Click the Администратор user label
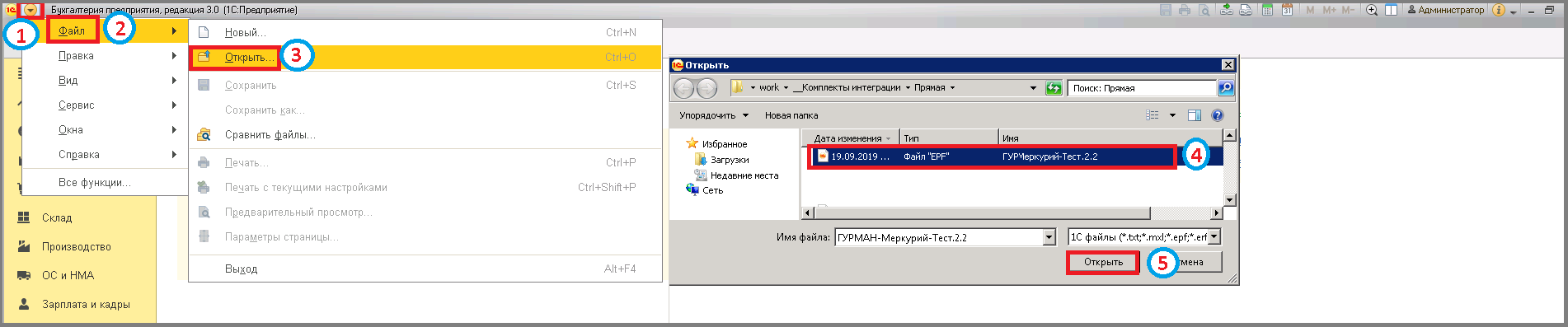The image size is (1568, 327). point(1445,10)
